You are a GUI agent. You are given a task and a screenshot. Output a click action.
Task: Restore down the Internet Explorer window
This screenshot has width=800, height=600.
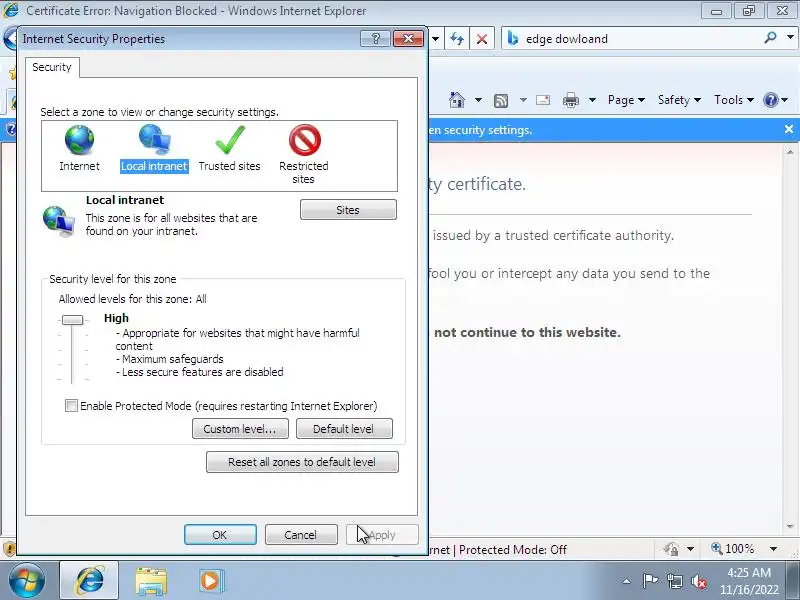pos(748,10)
